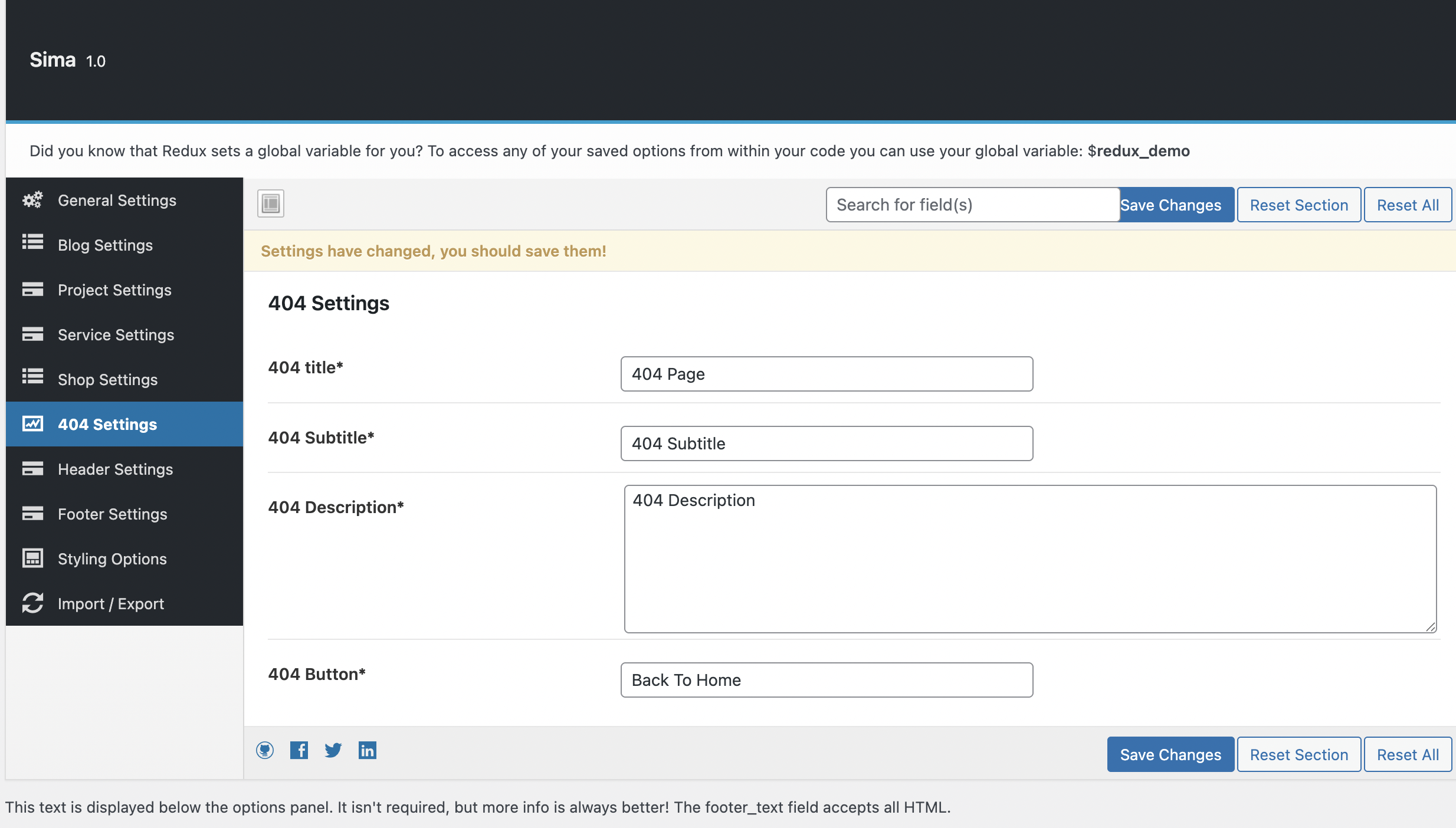Viewport: 1456px width, 828px height.
Task: Focus the Search for field(s) box
Action: coord(973,205)
